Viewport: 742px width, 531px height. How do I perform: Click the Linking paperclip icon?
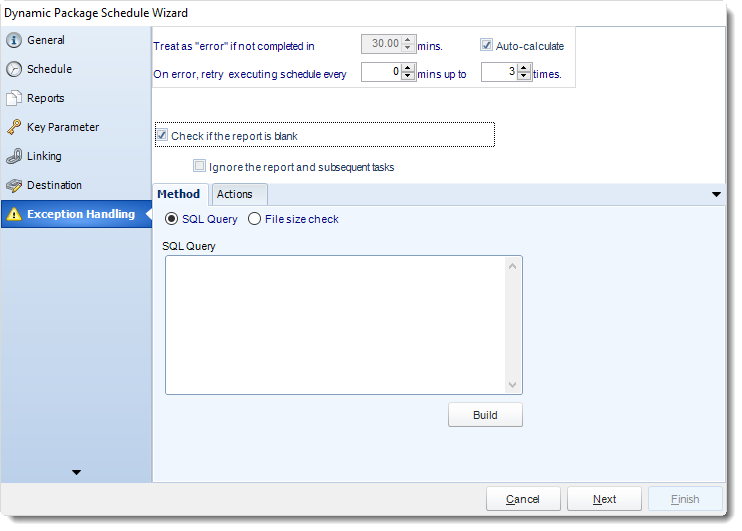click(14, 156)
